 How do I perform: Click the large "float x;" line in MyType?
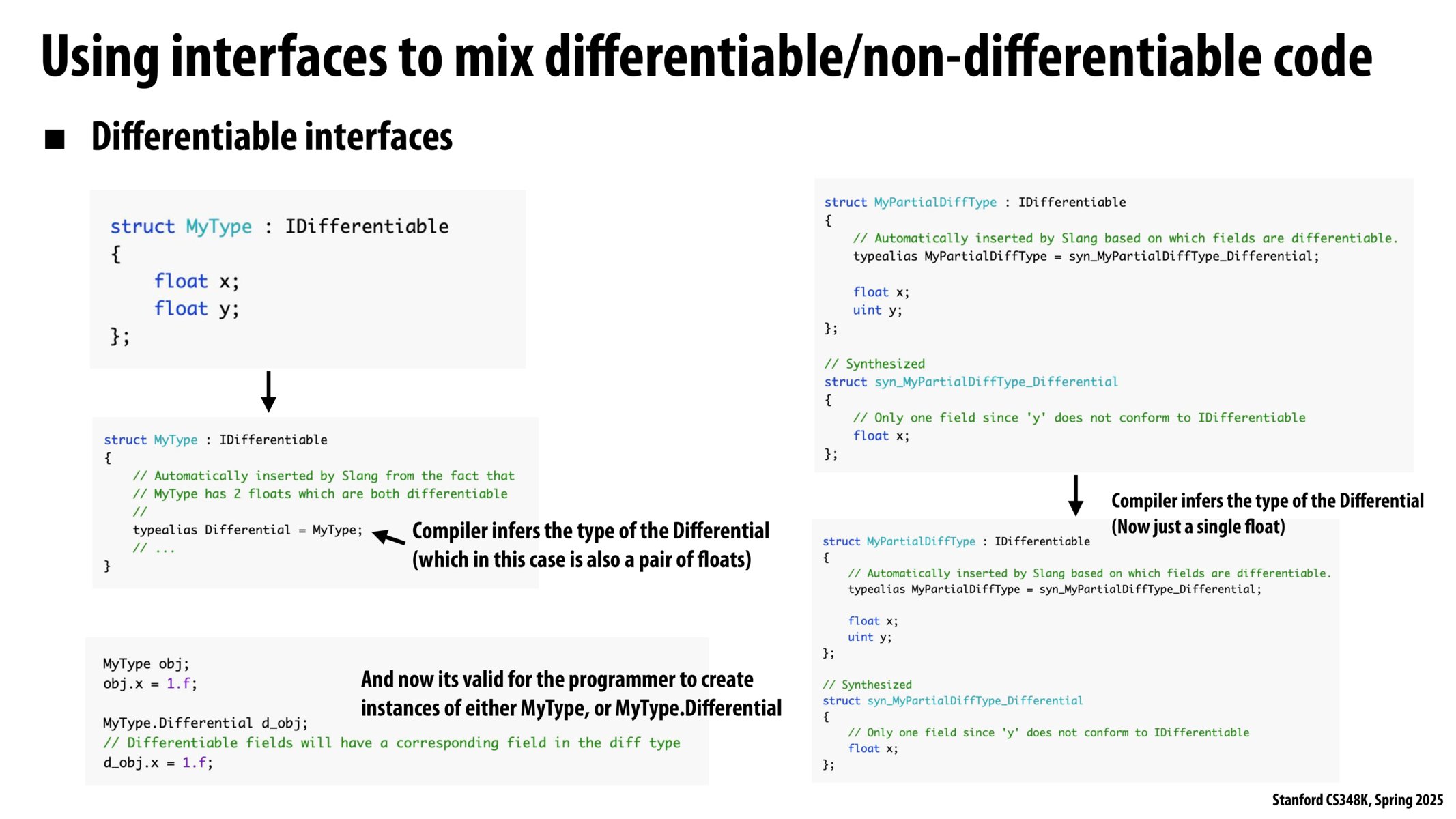pos(197,281)
